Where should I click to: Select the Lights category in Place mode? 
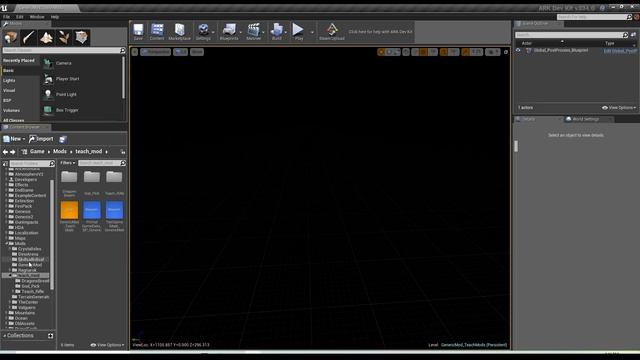(9, 80)
